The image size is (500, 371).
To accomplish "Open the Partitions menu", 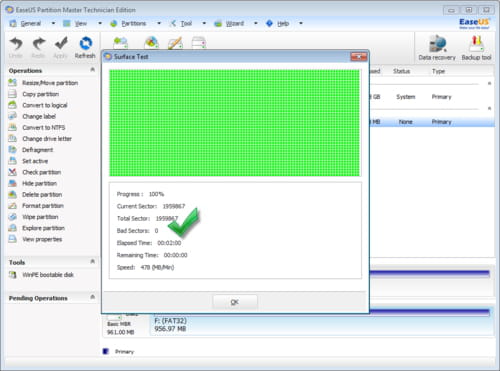I will (133, 24).
